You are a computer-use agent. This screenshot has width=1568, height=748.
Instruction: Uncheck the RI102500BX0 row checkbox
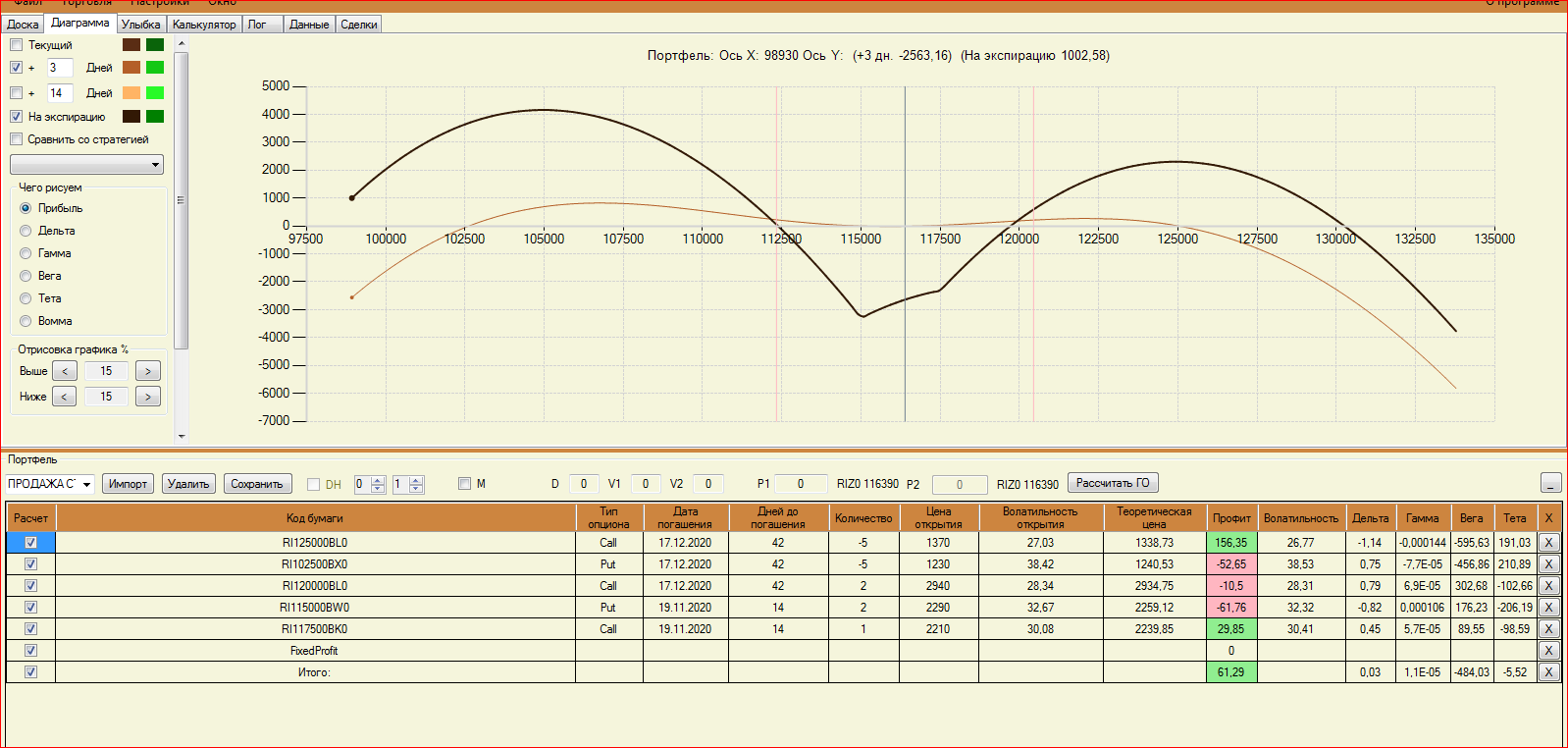tap(31, 564)
